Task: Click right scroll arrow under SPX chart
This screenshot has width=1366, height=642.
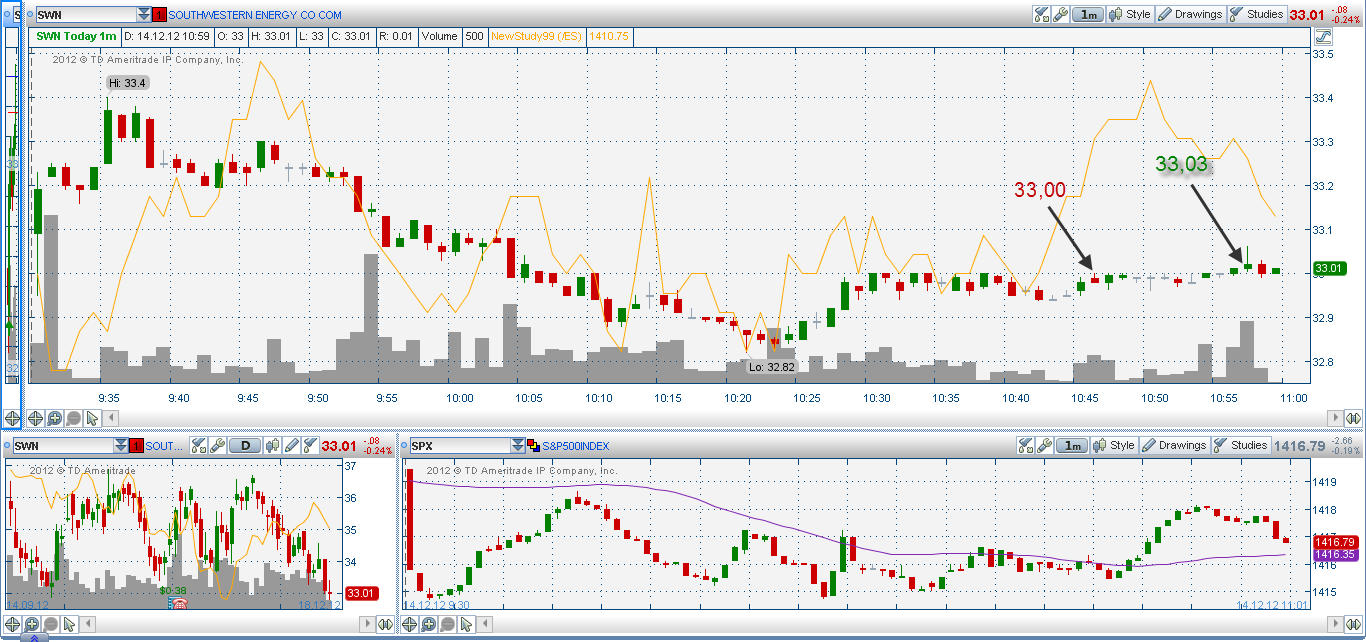Action: pos(1334,625)
